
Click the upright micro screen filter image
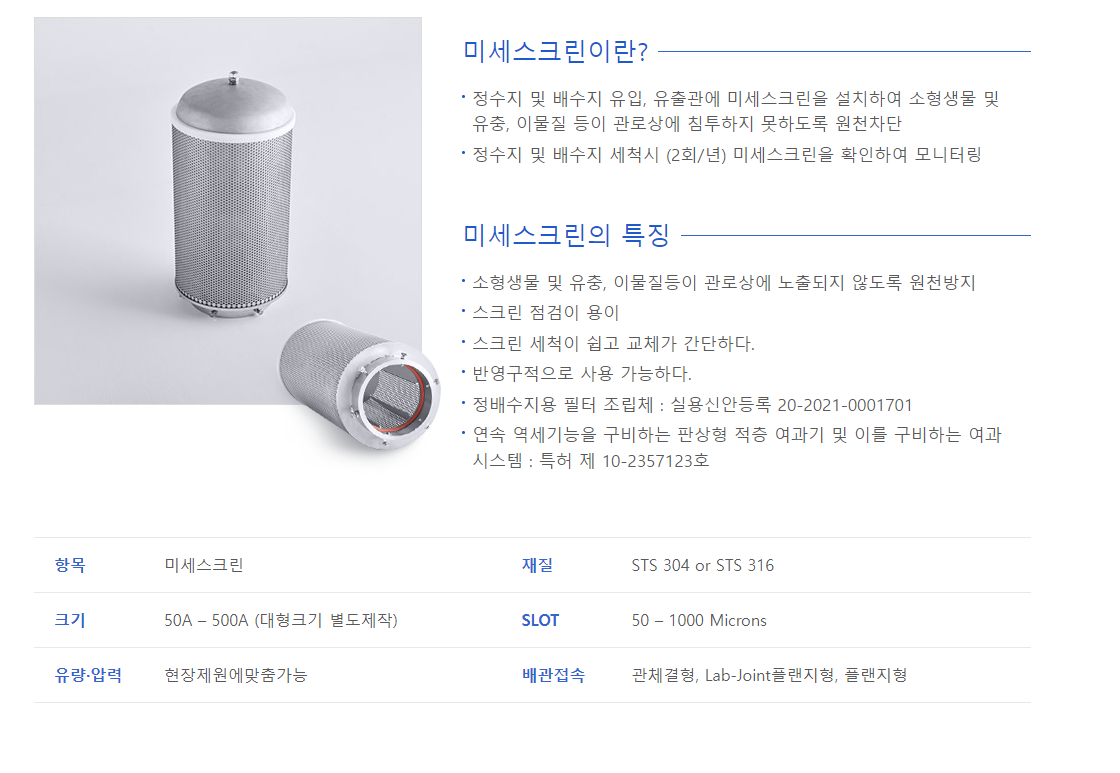(233, 194)
